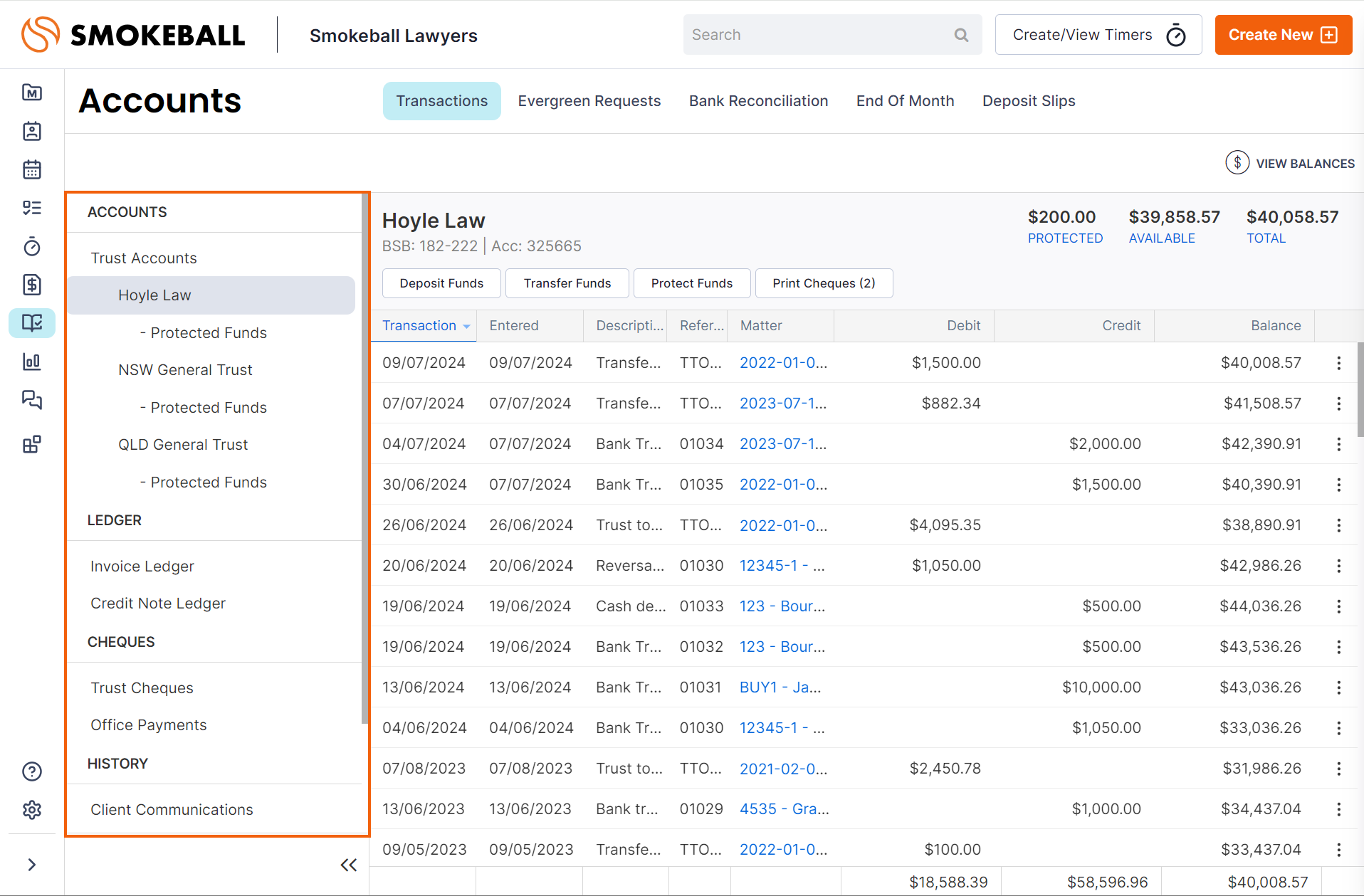Open Protected Funds under Hoyle Law

204,333
